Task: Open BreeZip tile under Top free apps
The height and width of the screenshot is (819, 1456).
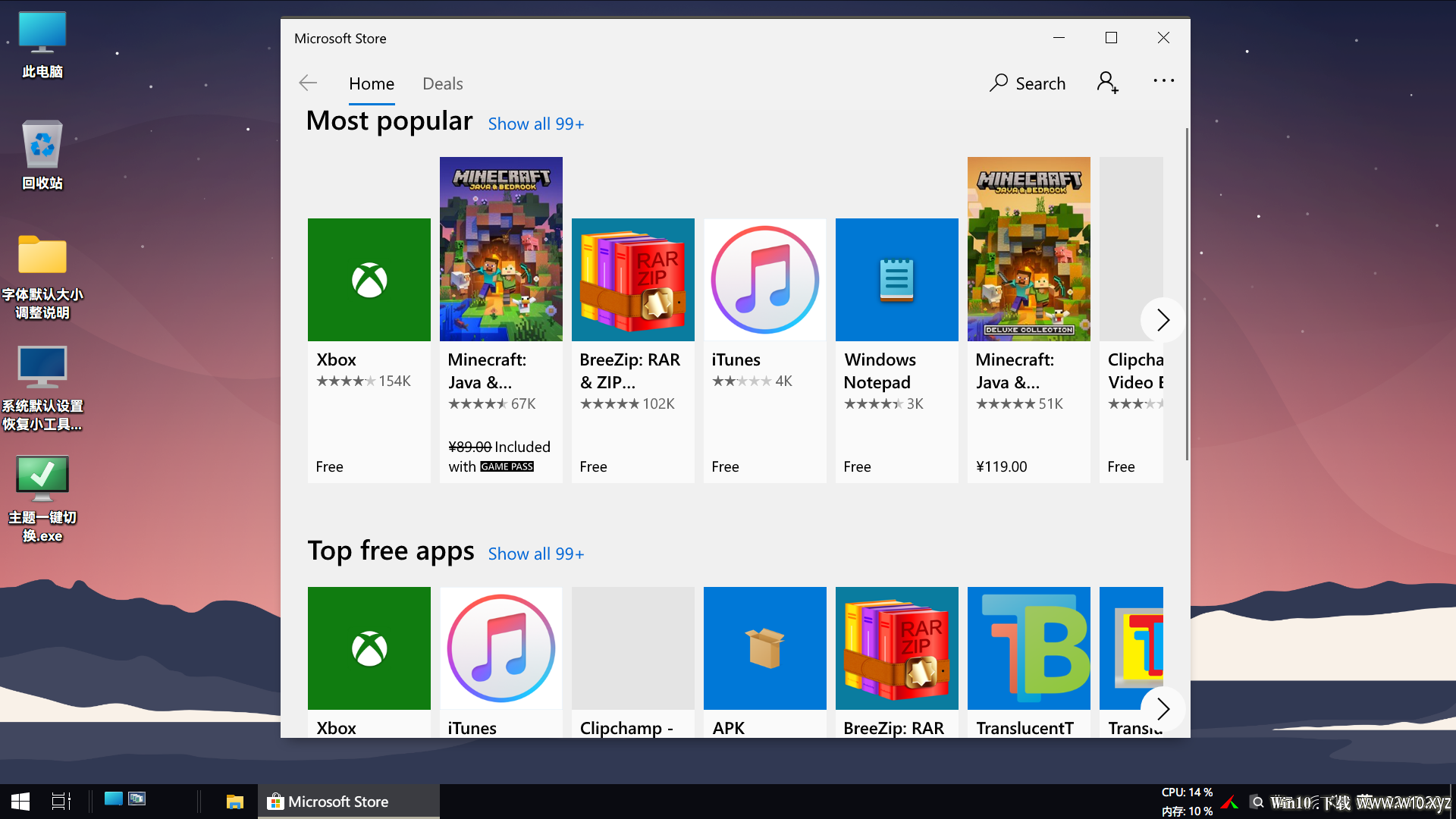Action: (897, 661)
